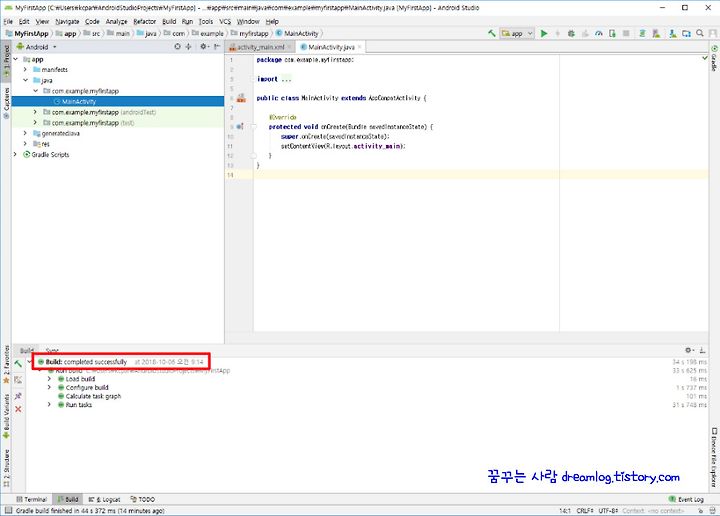The image size is (720, 516).
Task: Open the Android project view dropdown
Action: pos(37,47)
